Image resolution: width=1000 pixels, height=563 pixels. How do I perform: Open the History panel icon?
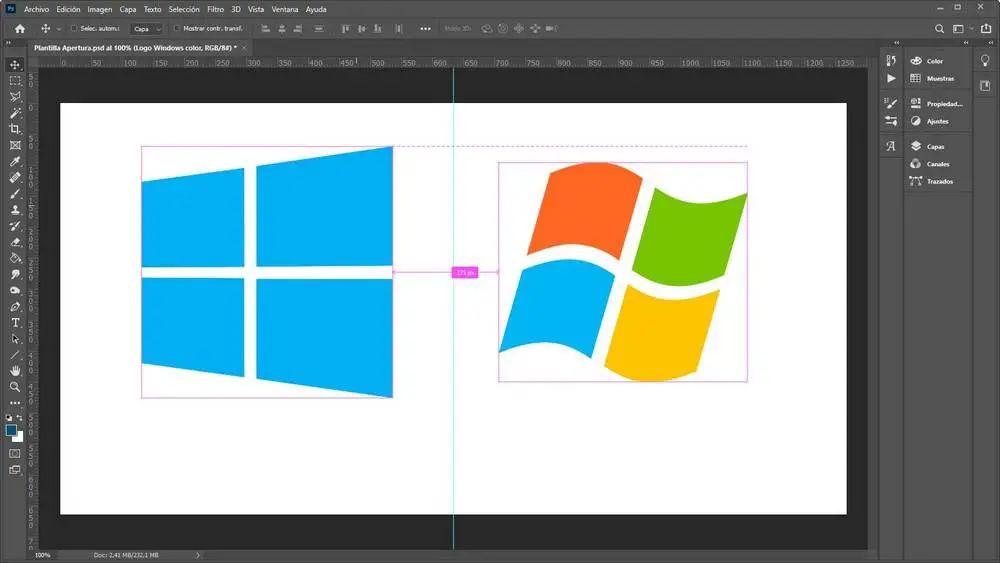[891, 61]
